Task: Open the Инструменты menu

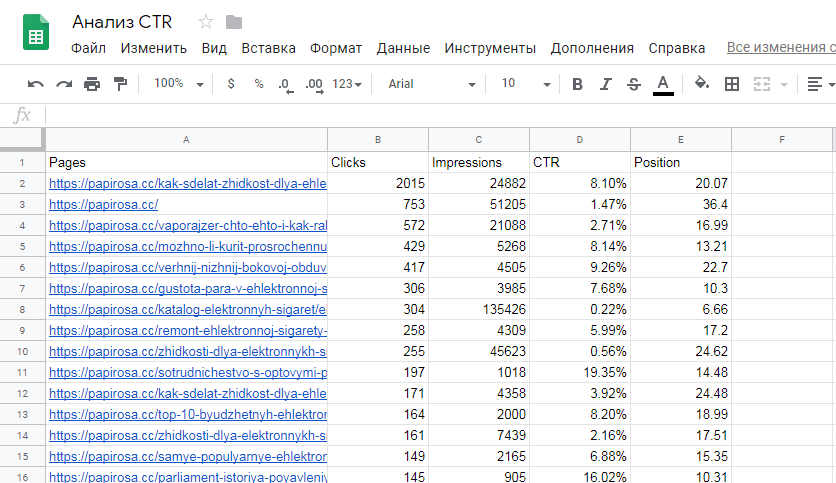Action: click(490, 48)
